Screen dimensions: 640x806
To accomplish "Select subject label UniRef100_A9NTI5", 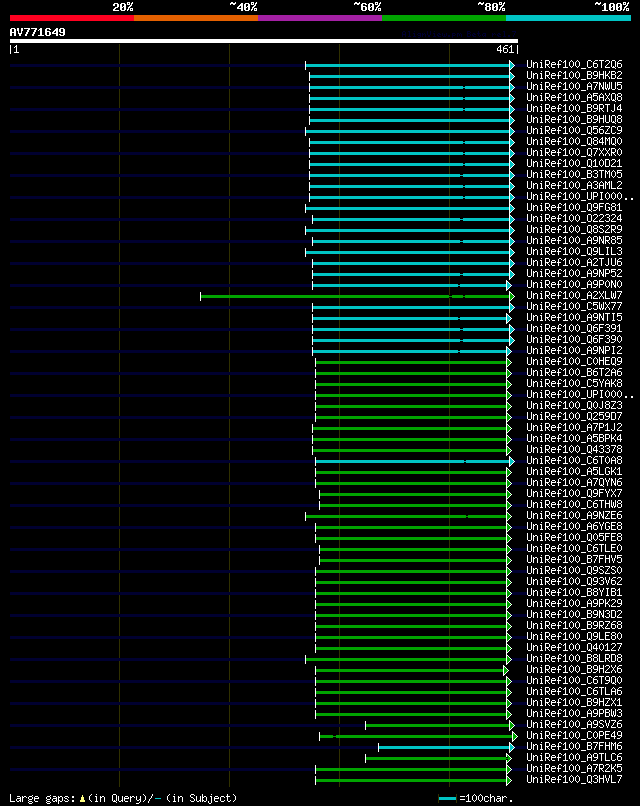I will coord(574,317).
